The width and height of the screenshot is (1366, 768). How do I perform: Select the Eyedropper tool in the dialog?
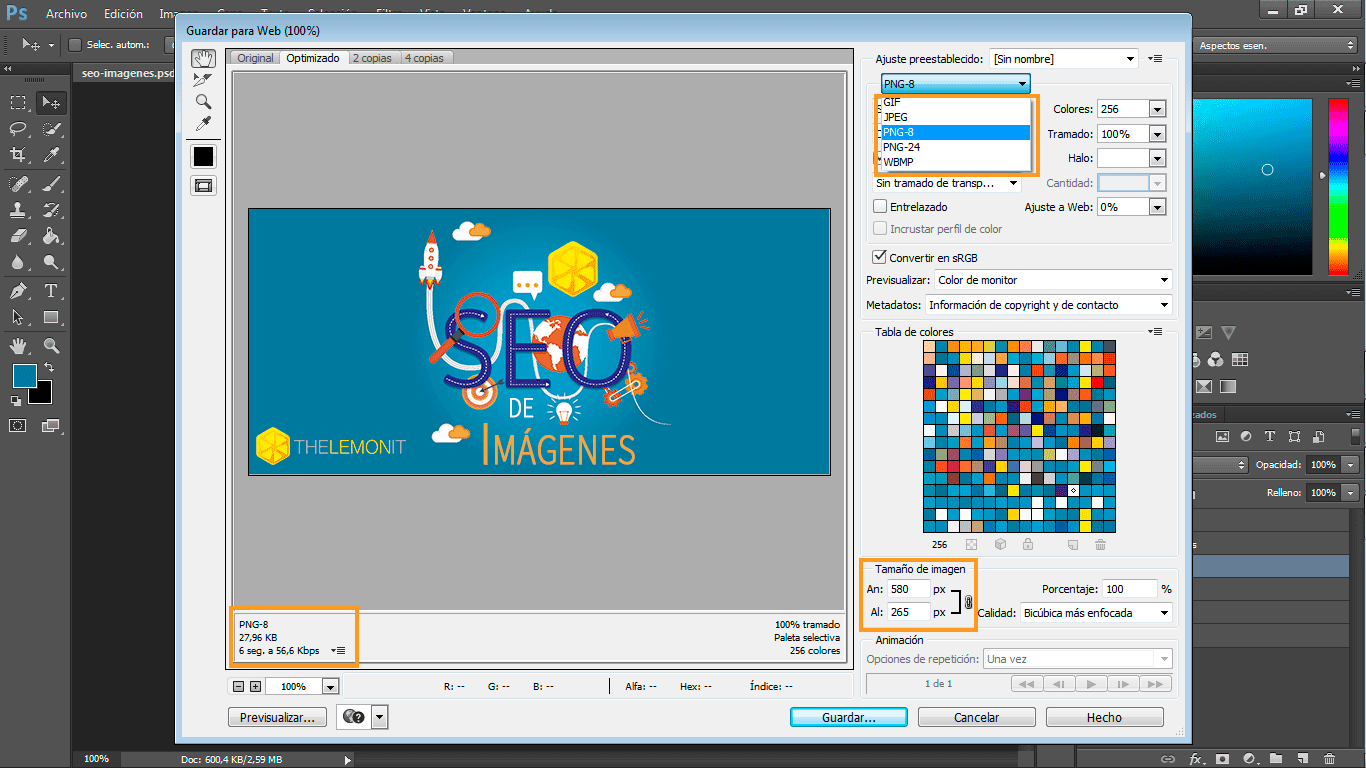coord(203,123)
